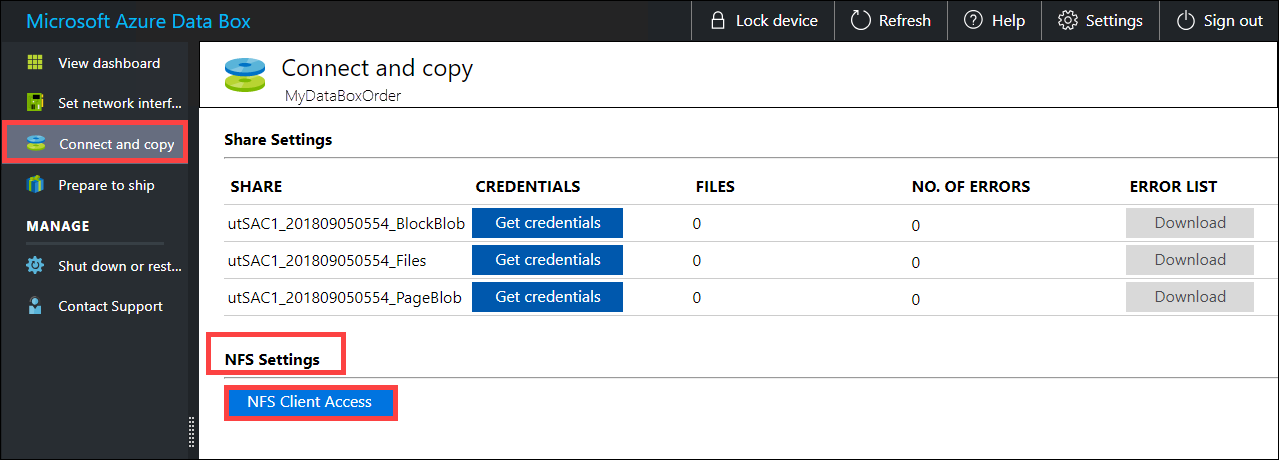The height and width of the screenshot is (460, 1279).
Task: Click the Contact Support person icon
Action: pyautogui.click(x=35, y=306)
